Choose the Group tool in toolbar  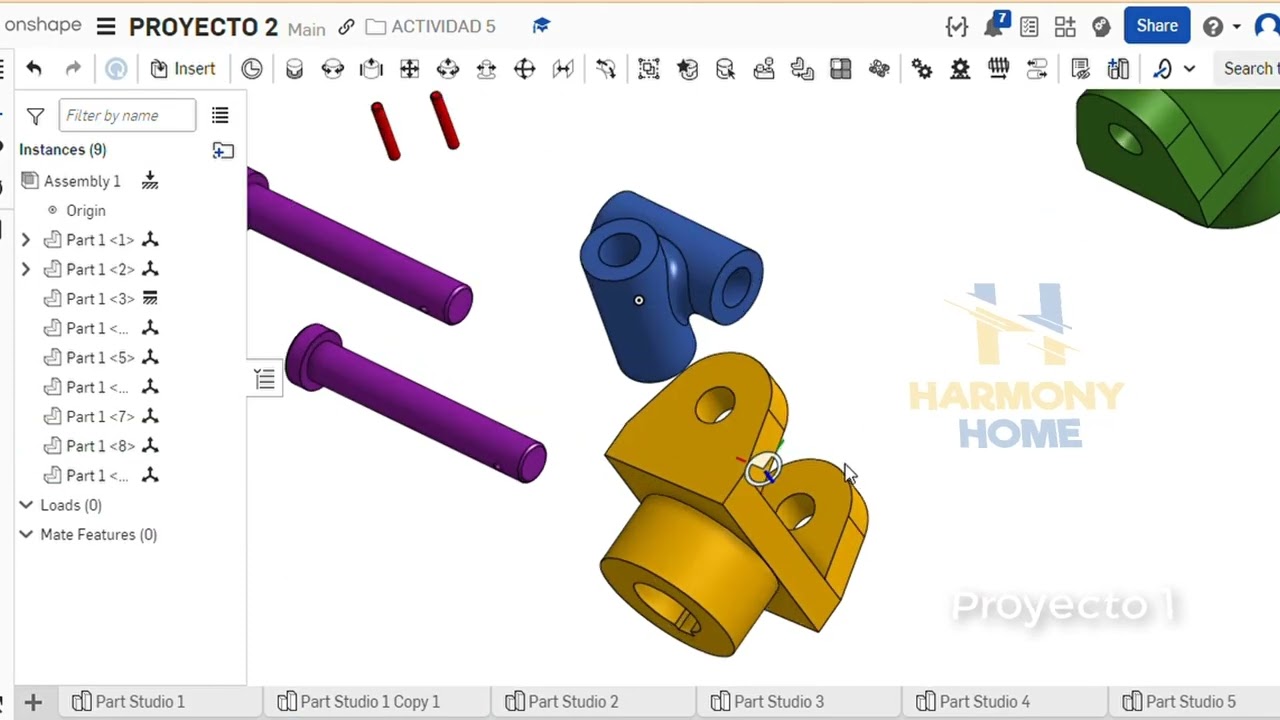(x=649, y=68)
